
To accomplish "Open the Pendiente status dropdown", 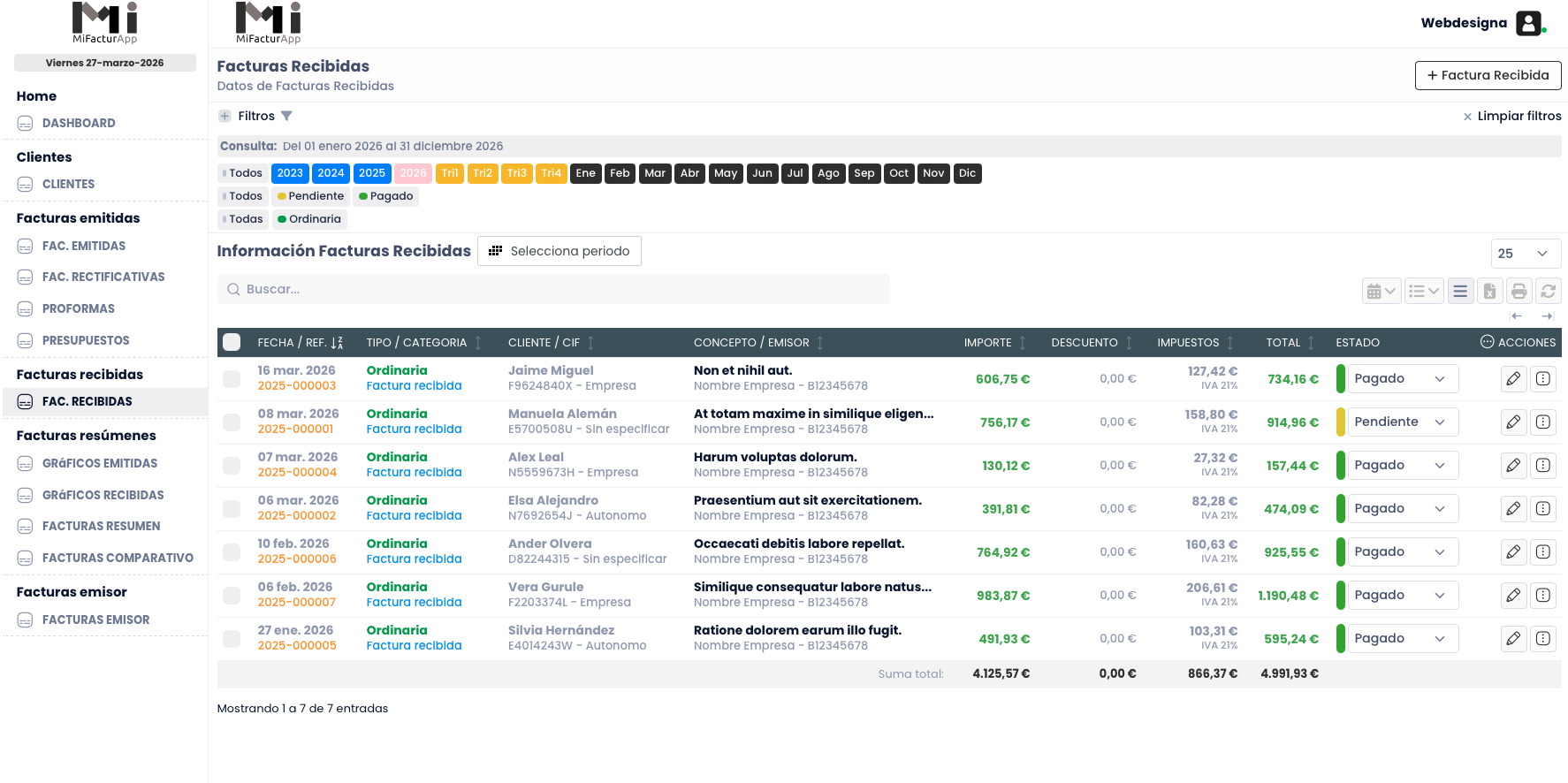I will [1402, 422].
